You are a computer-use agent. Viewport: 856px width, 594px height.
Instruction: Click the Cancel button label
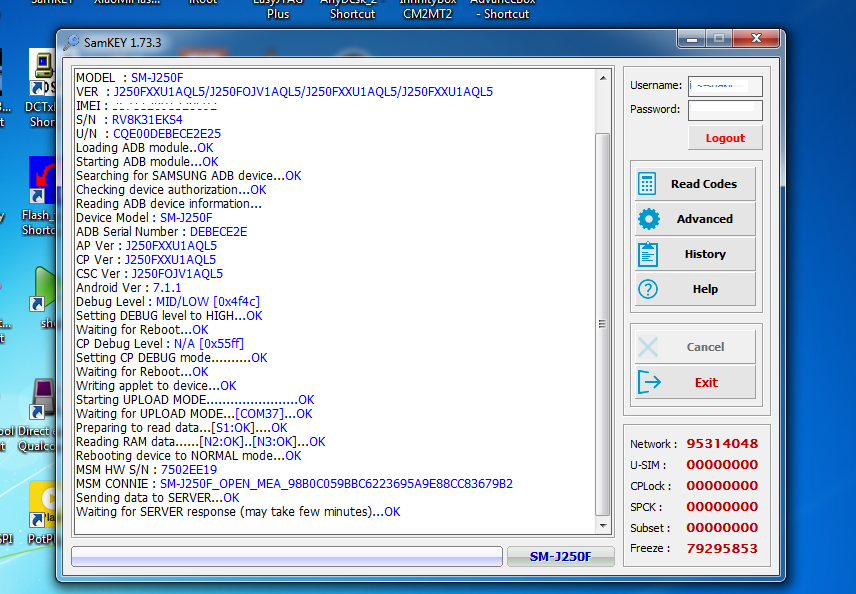705,347
